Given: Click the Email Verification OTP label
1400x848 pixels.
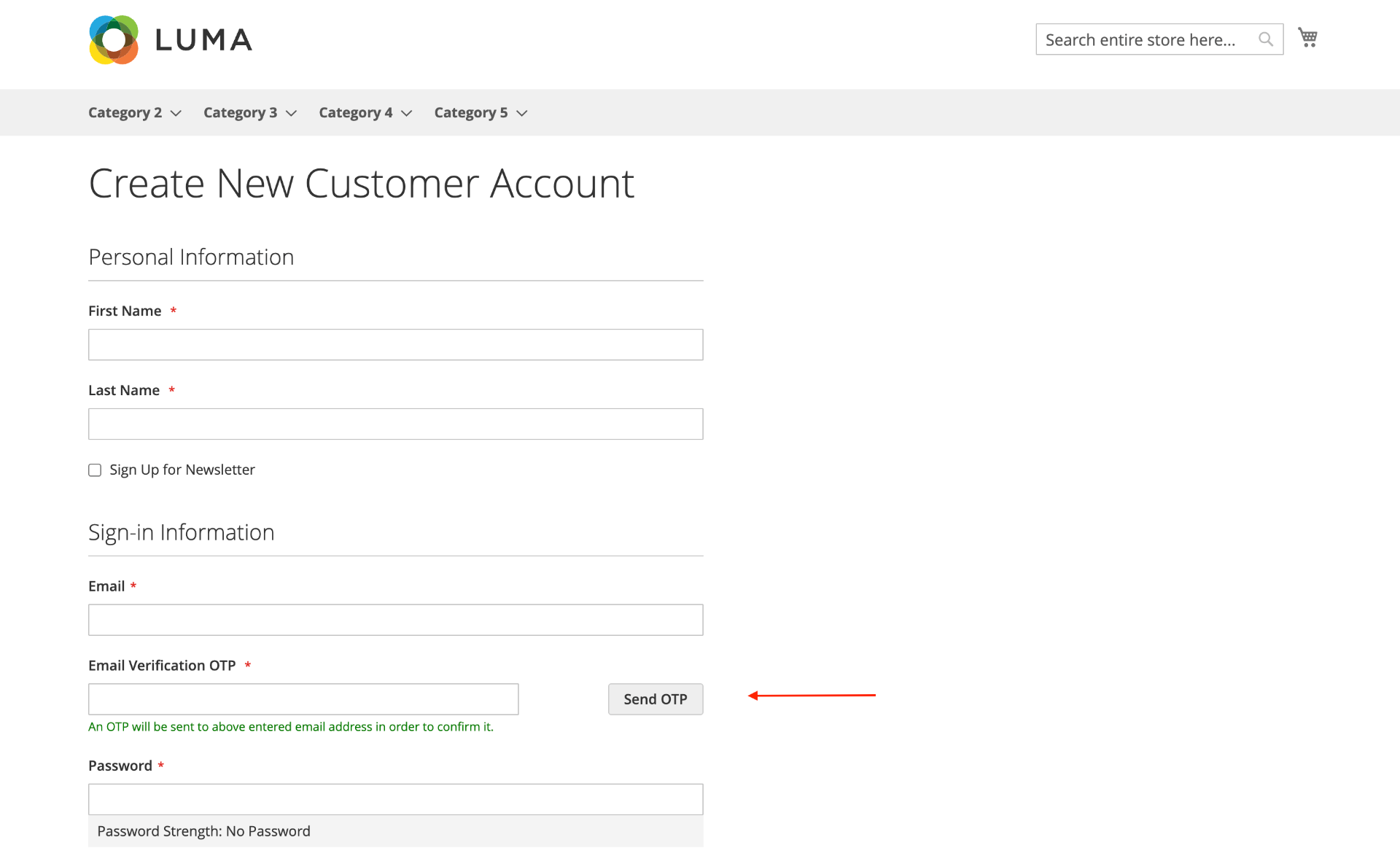Looking at the screenshot, I should (x=162, y=666).
